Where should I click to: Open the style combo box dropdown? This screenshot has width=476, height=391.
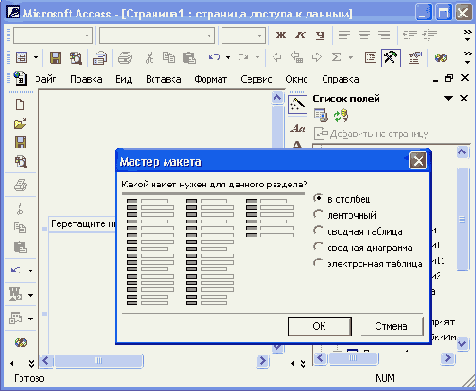(x=88, y=36)
